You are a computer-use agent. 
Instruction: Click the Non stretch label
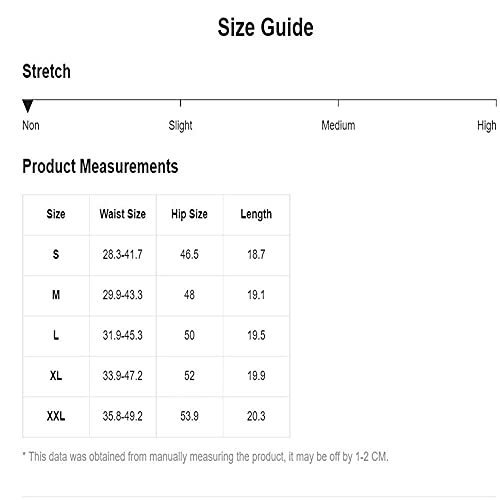click(x=31, y=126)
